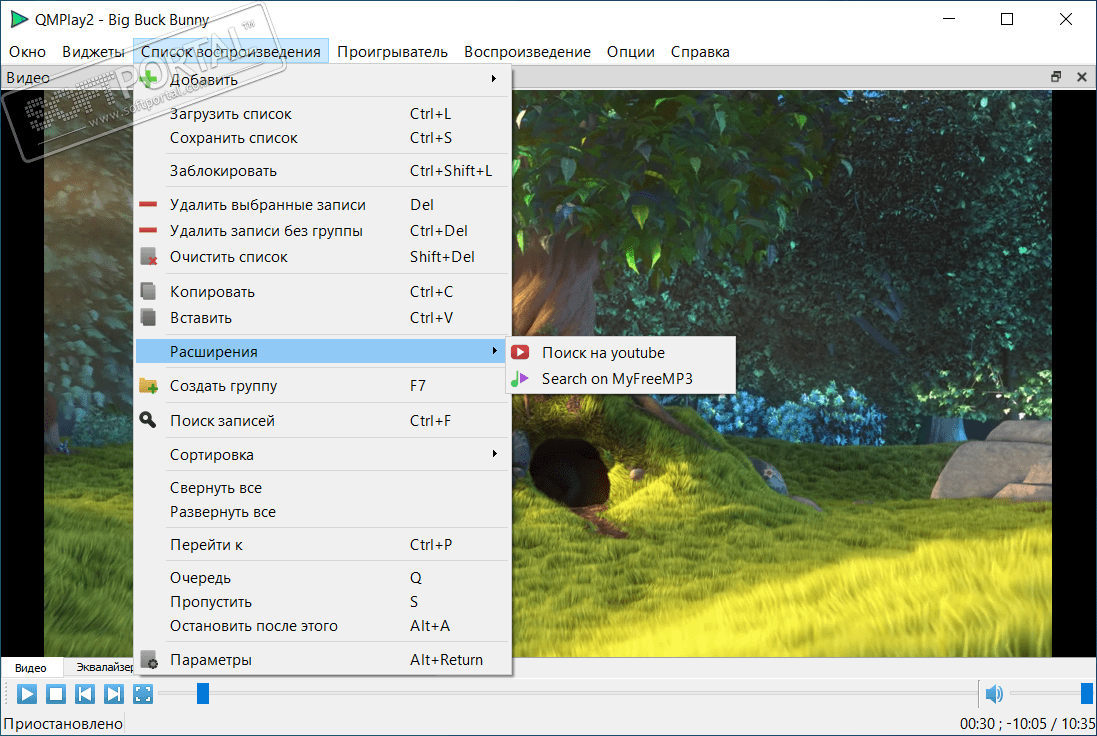Click the Параметры gear icon
The image size is (1097, 736).
pyautogui.click(x=148, y=660)
